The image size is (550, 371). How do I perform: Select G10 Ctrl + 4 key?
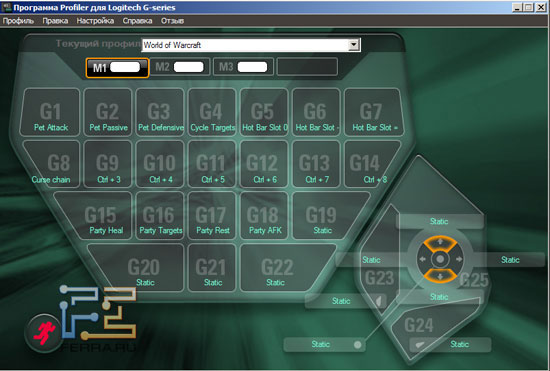[160, 164]
